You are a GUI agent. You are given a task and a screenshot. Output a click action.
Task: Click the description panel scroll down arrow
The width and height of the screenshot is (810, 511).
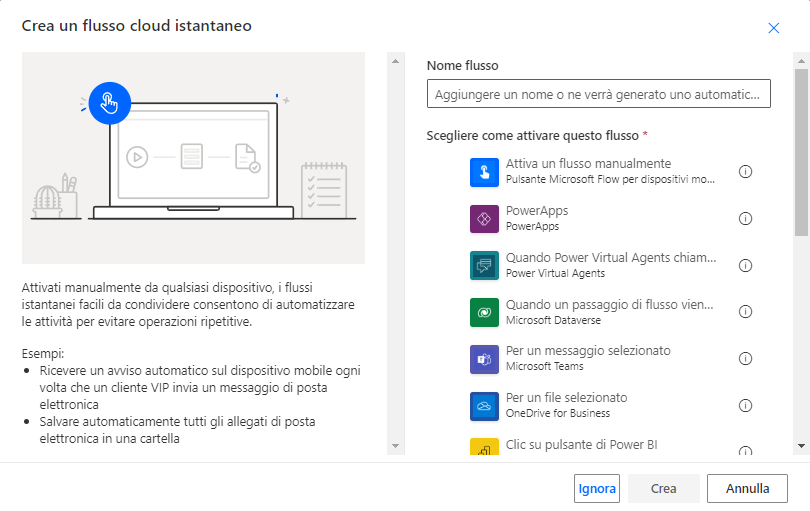click(395, 446)
